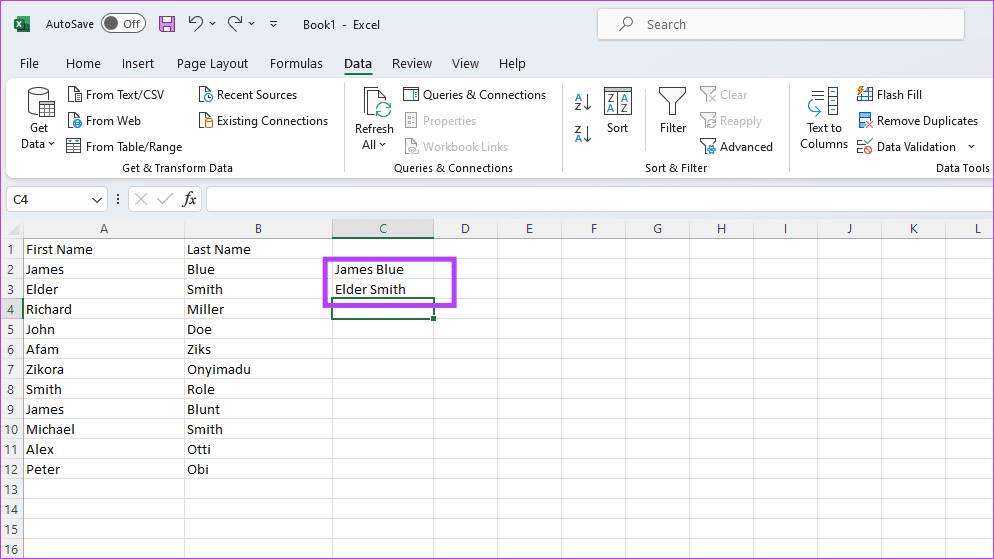Open the Undo history dropdown arrow
Screen dimensions: 994x559
(212, 24)
